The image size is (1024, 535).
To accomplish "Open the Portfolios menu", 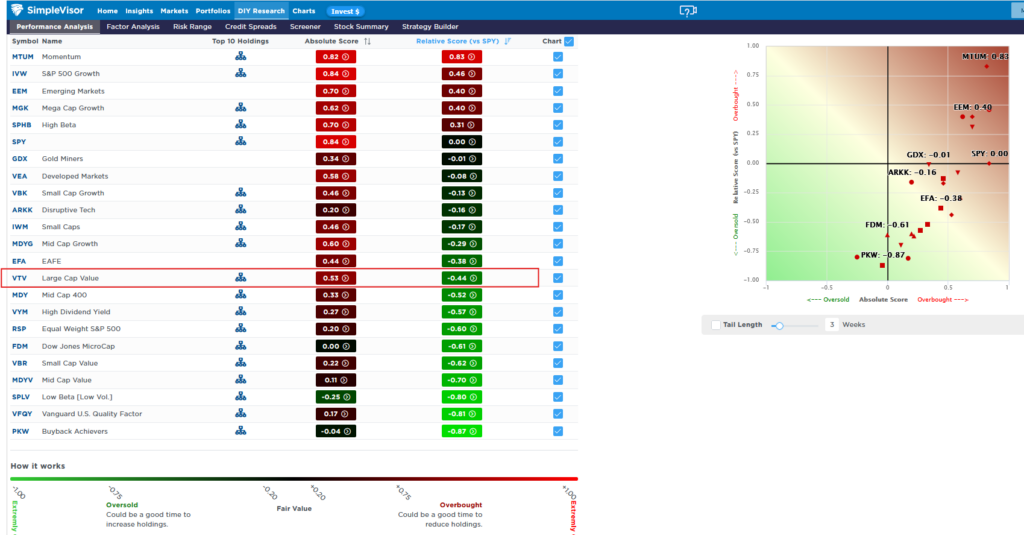I will click(x=213, y=11).
